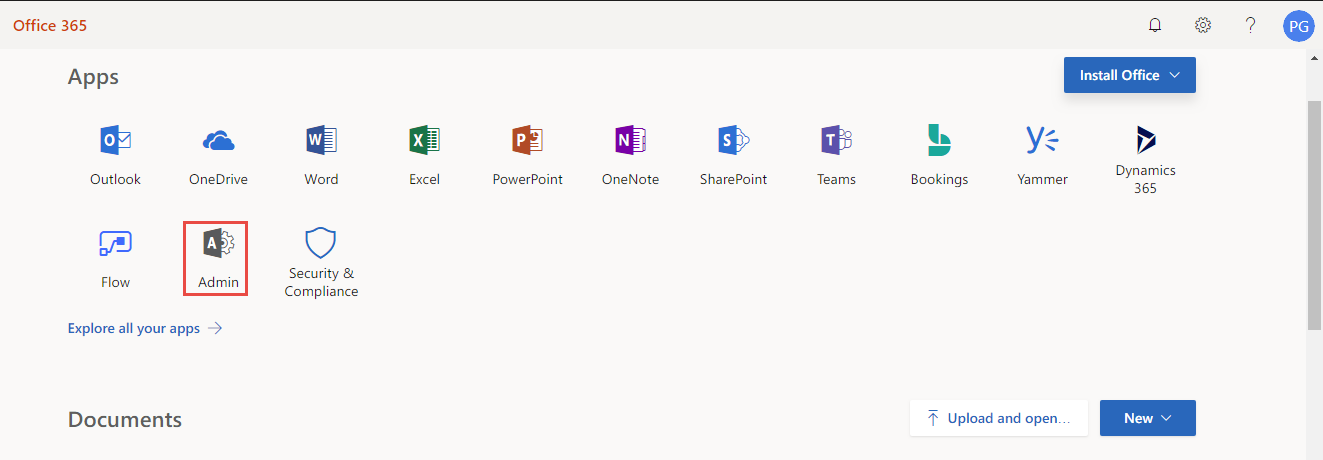Image resolution: width=1323 pixels, height=460 pixels.
Task: Launch the Flow app
Action: pos(115,258)
